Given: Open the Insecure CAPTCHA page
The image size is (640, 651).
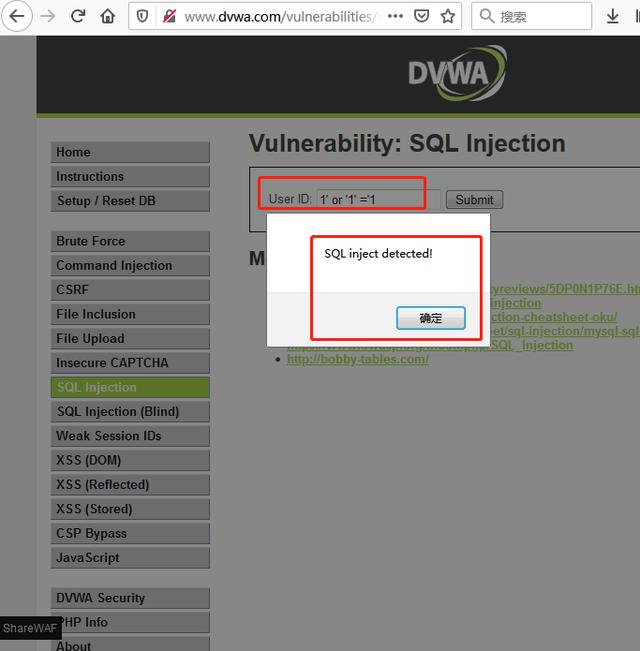Looking at the screenshot, I should (130, 363).
